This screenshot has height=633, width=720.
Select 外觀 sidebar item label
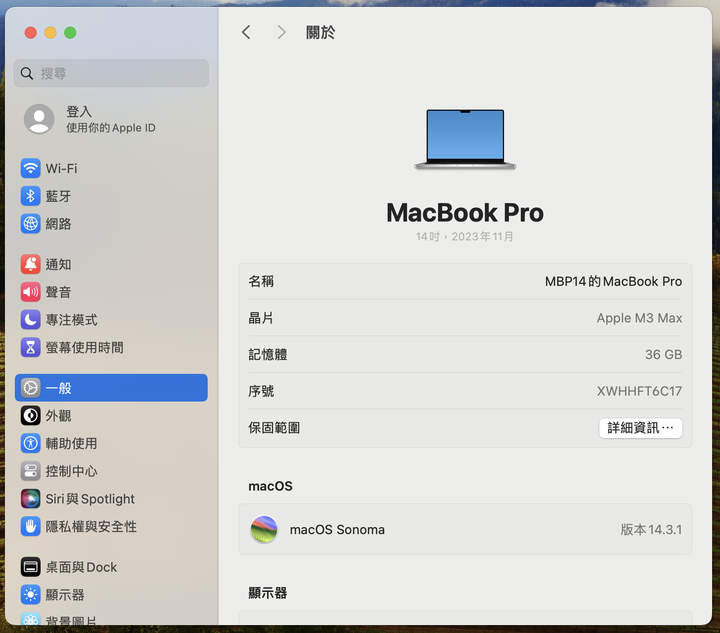[58, 415]
